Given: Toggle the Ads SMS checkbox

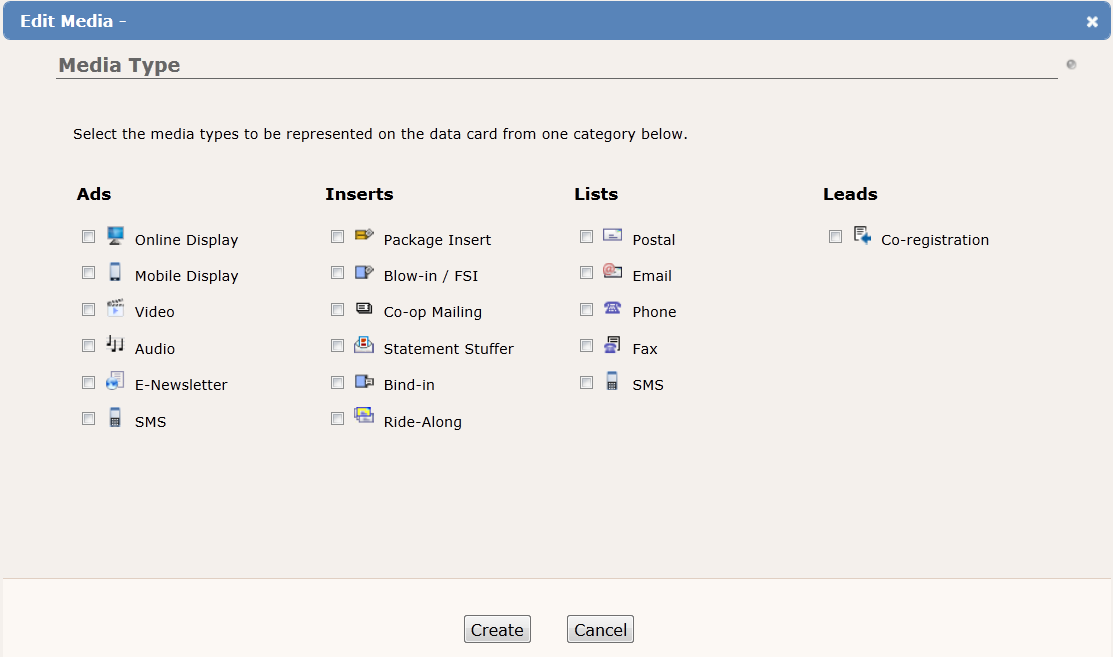Looking at the screenshot, I should (x=89, y=419).
